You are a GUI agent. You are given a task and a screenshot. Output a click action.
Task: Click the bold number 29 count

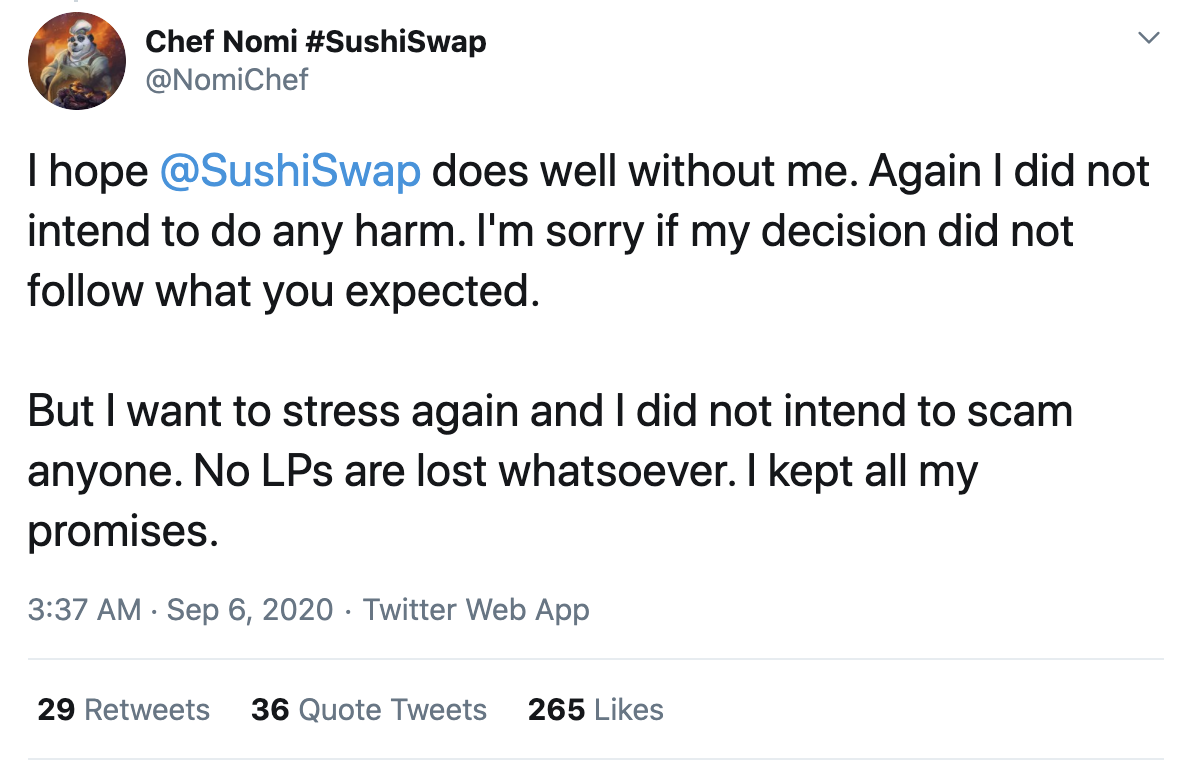point(57,709)
